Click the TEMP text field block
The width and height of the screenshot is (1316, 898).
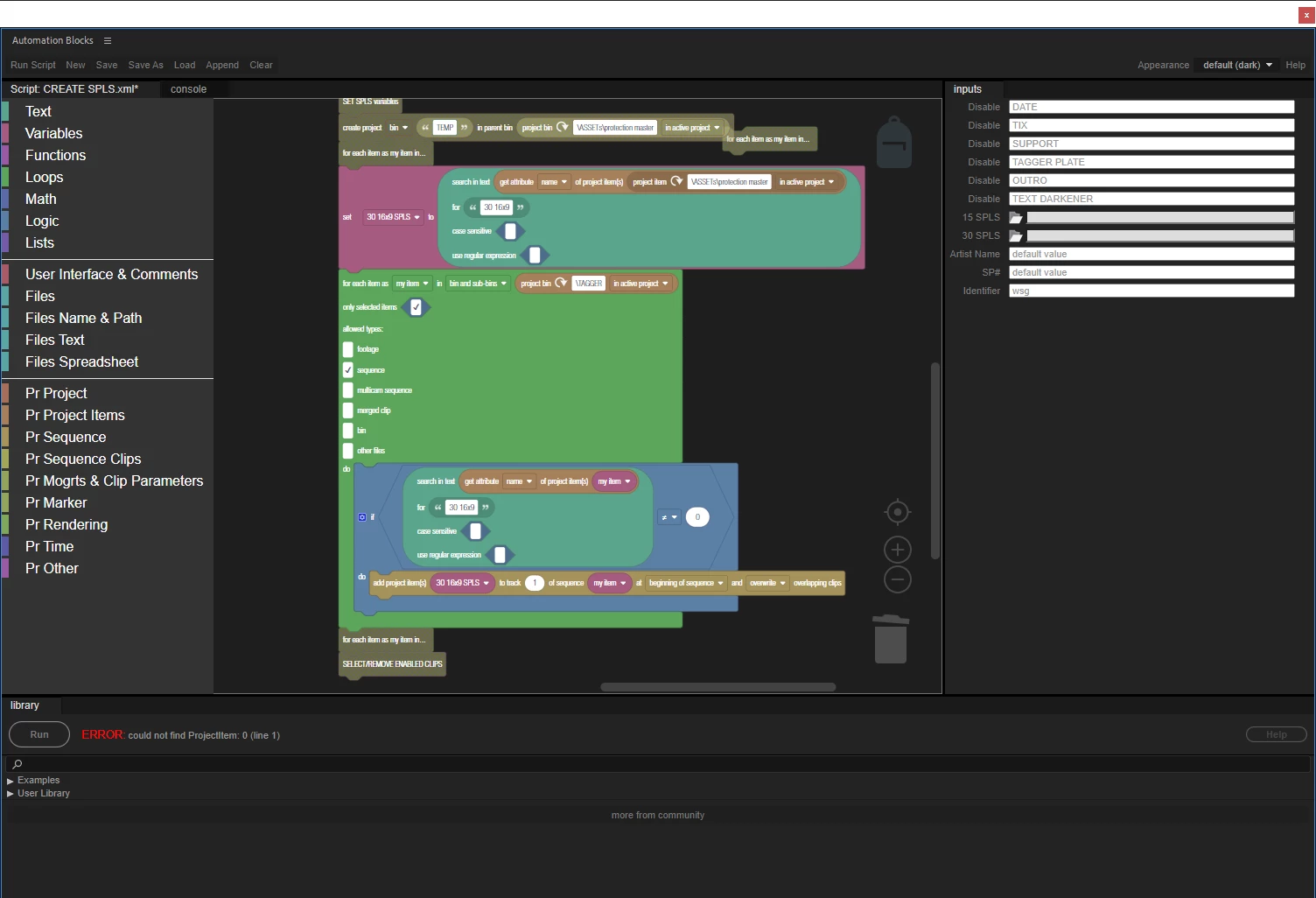pyautogui.click(x=444, y=128)
